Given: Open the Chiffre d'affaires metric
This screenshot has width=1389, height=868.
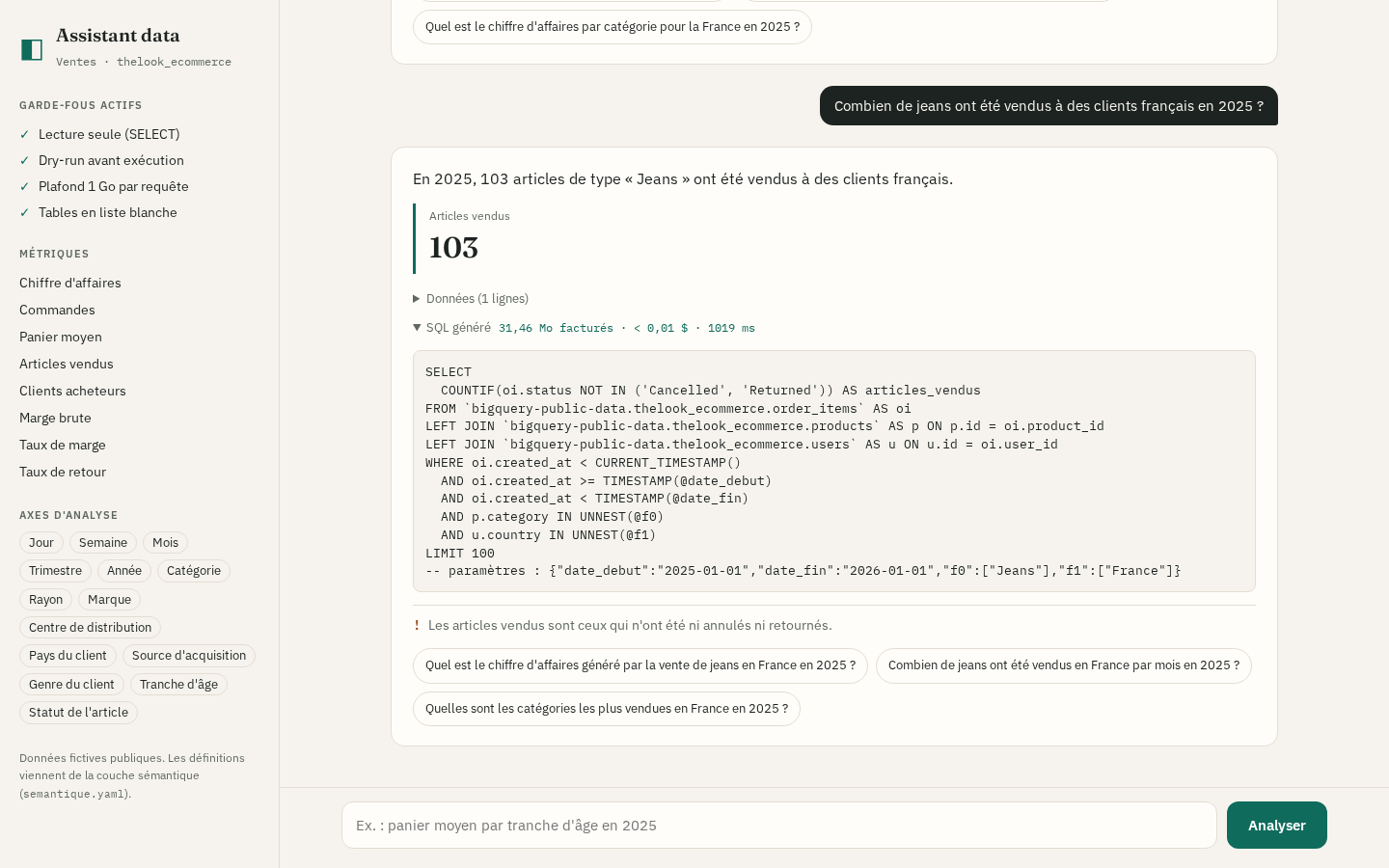Looking at the screenshot, I should pos(70,284).
